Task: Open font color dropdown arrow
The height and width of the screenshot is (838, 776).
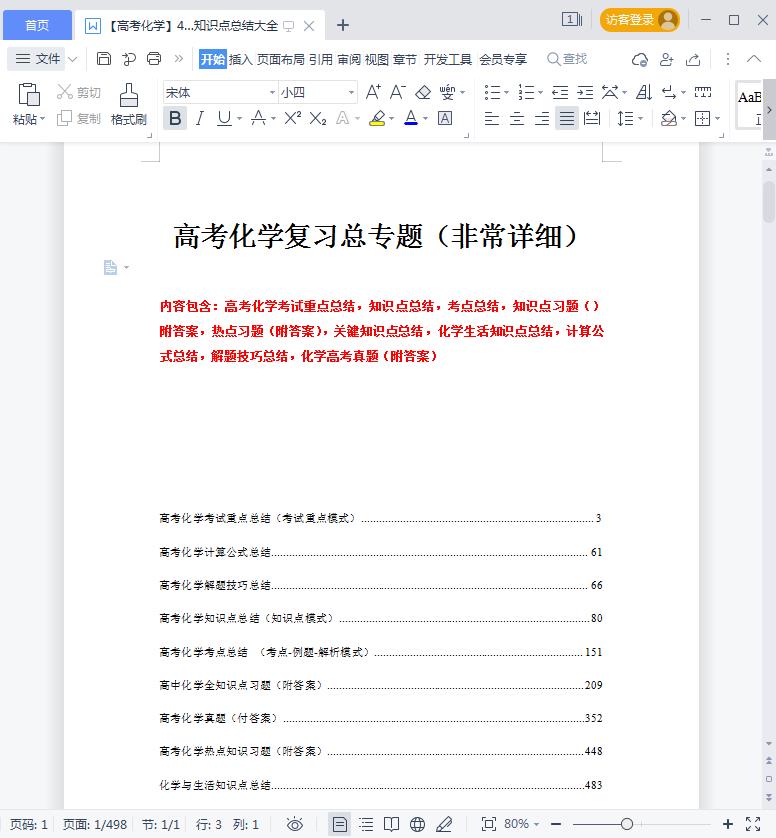Action: (x=425, y=119)
